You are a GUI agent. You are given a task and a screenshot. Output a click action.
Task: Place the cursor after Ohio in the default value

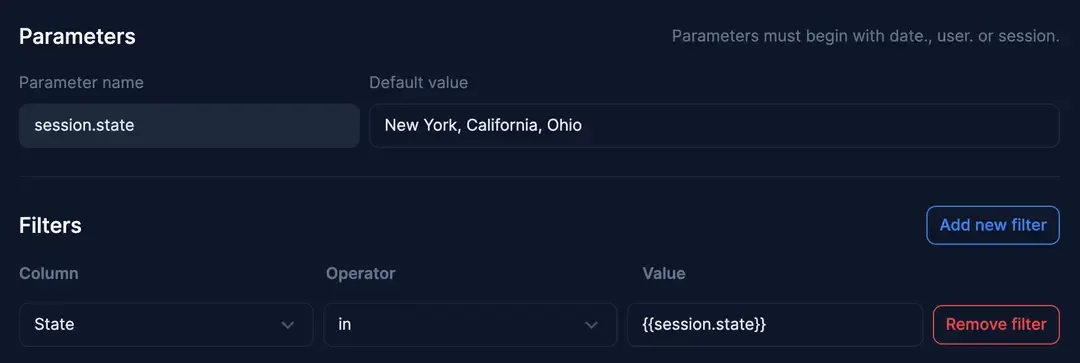pyautogui.click(x=583, y=125)
